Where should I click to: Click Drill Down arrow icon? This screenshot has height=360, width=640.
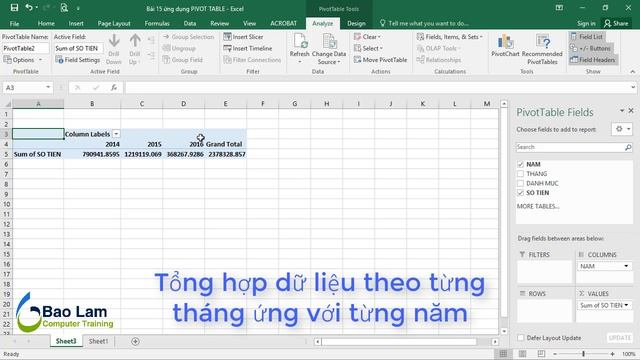pyautogui.click(x=114, y=41)
